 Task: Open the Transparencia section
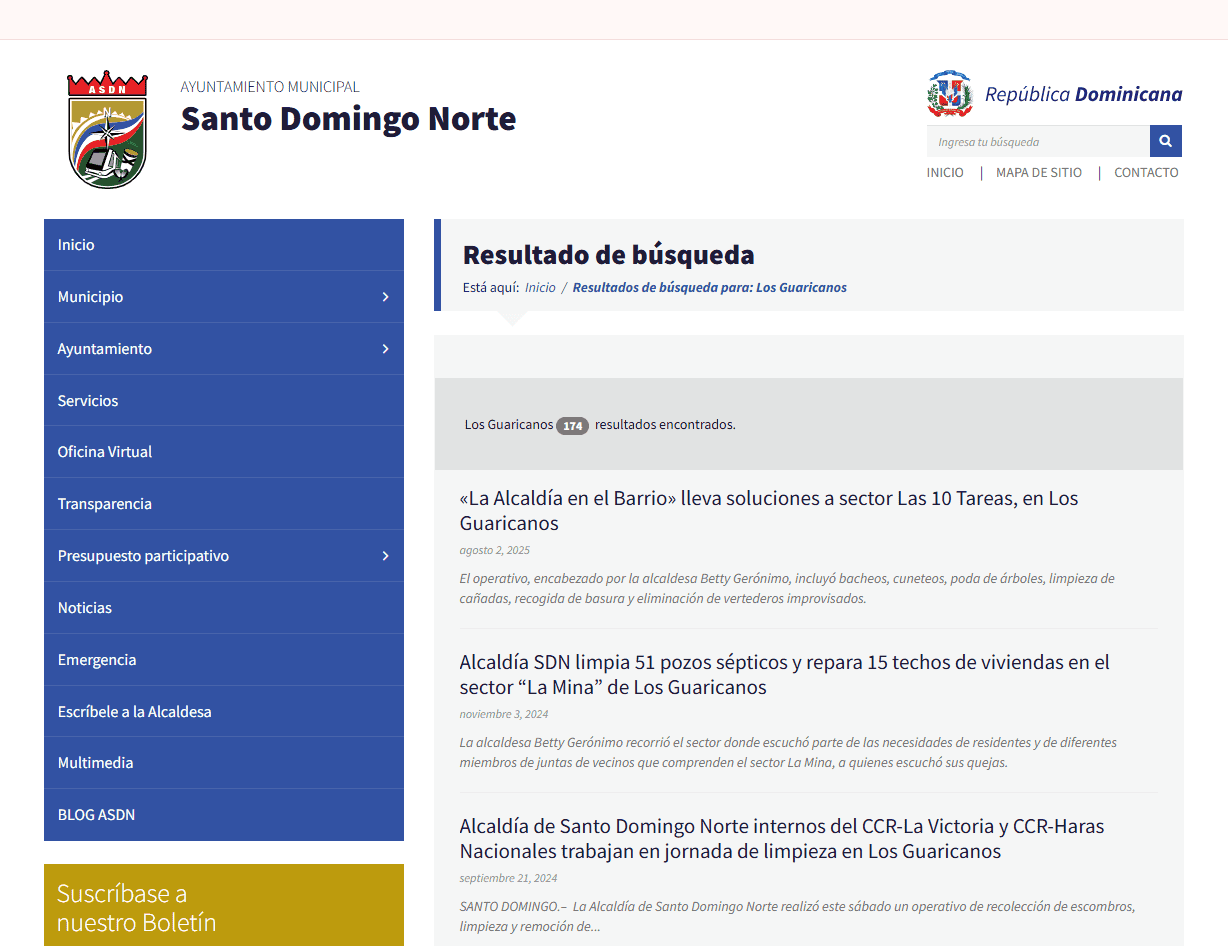104,503
